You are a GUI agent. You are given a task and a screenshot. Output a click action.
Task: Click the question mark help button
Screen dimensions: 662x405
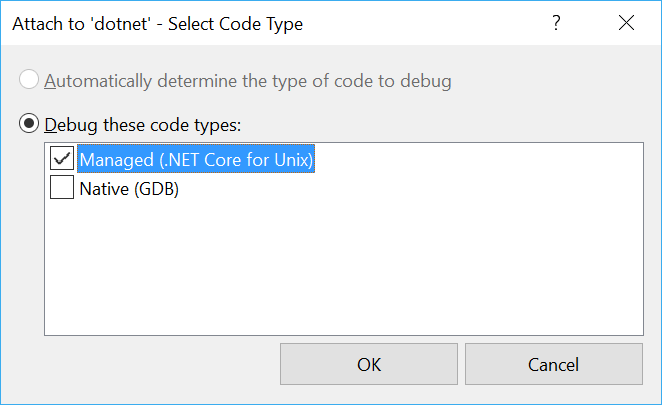click(557, 24)
